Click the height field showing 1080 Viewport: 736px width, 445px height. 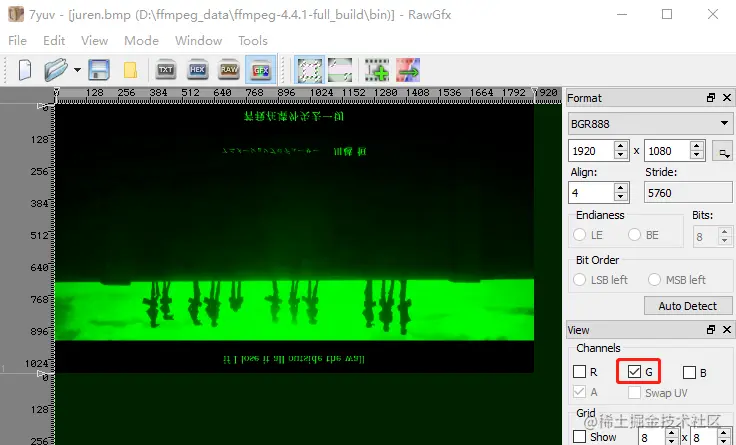click(x=667, y=151)
